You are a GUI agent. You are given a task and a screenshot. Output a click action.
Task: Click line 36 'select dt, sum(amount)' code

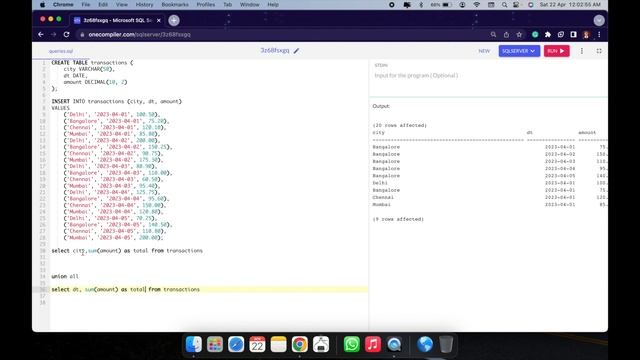tap(126, 289)
